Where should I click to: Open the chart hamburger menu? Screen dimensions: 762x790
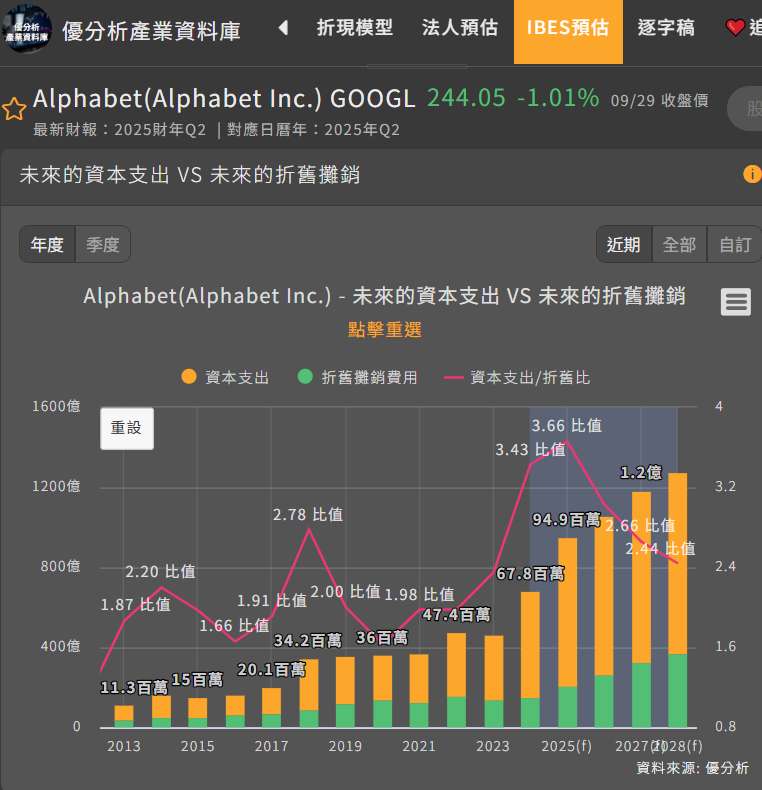pos(735,302)
